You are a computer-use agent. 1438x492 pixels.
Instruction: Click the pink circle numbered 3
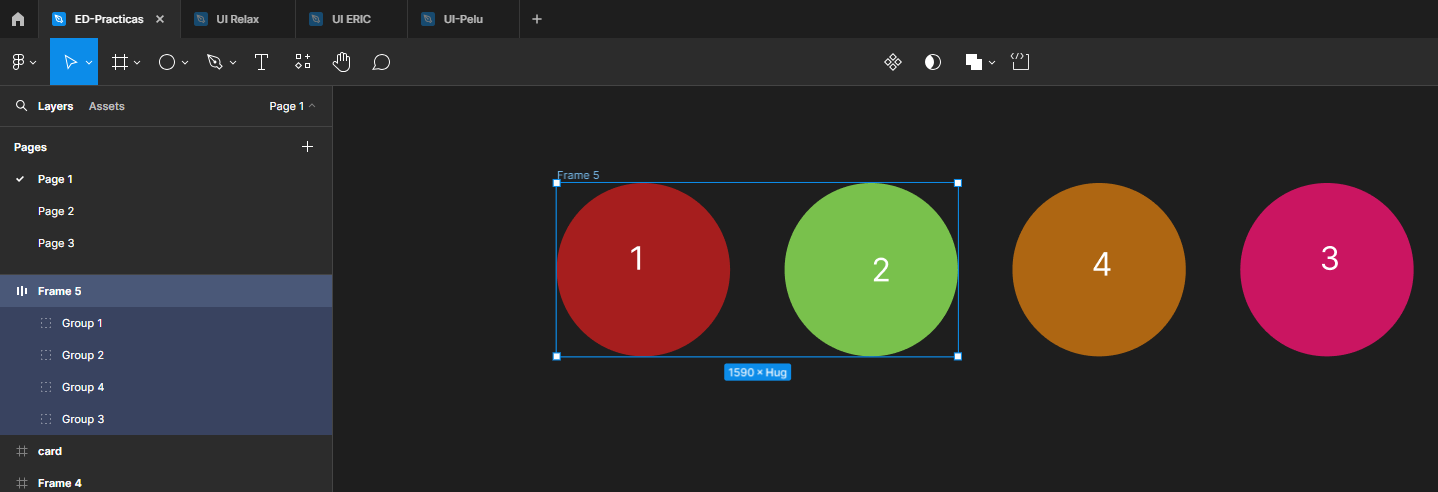pos(1327,269)
